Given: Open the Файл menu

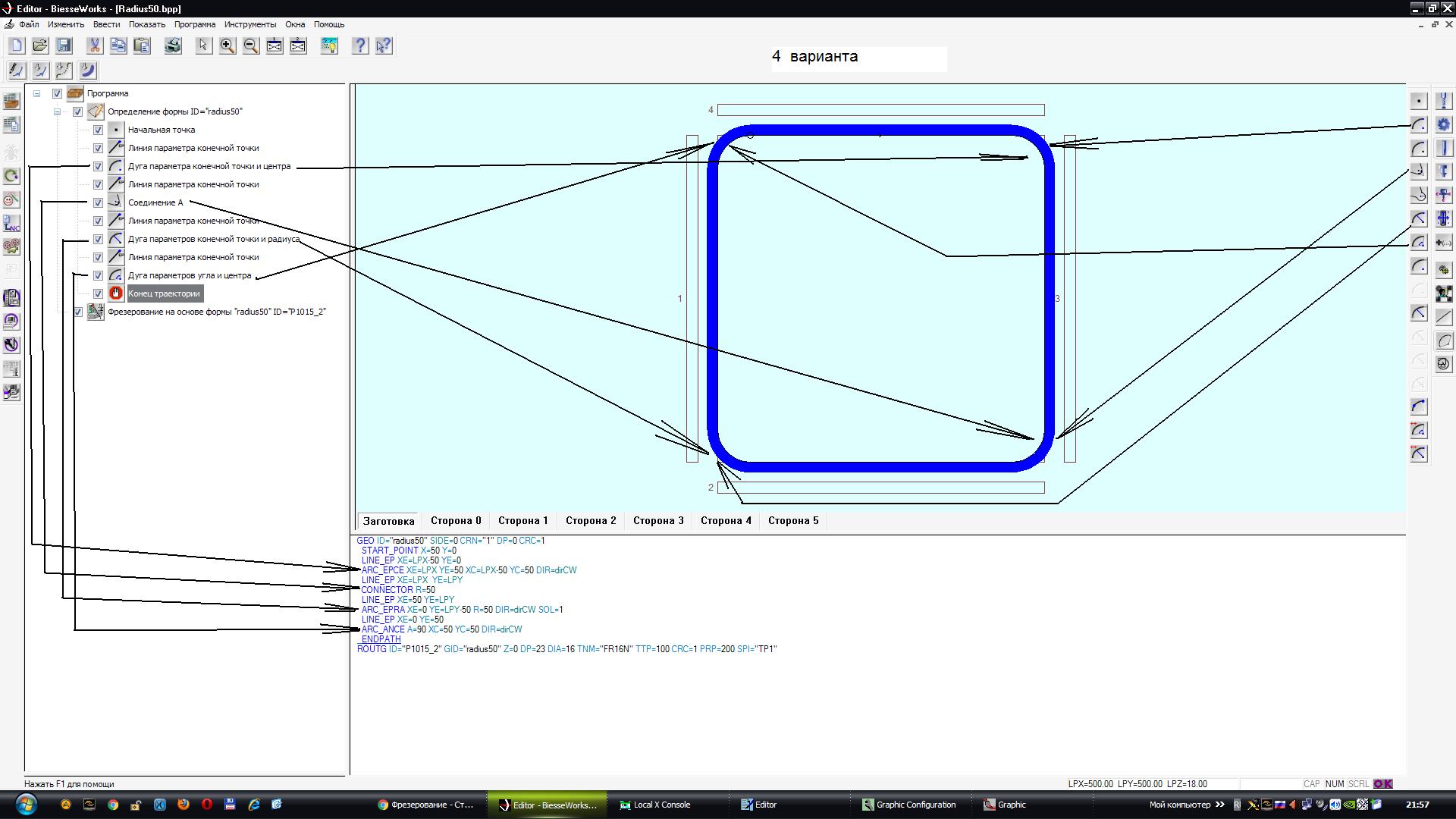Looking at the screenshot, I should [x=26, y=24].
